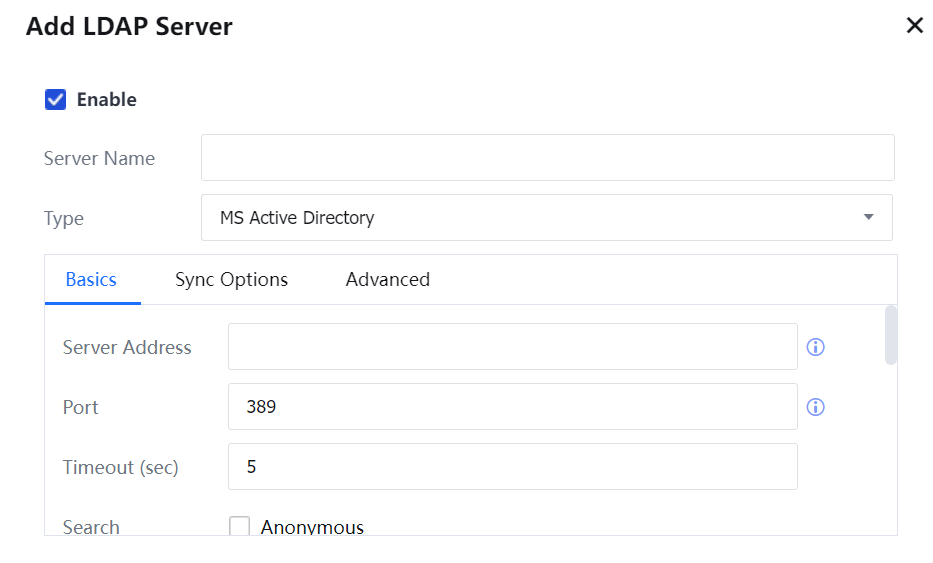The height and width of the screenshot is (563, 933).
Task: Go to the Advanced tab
Action: click(387, 279)
